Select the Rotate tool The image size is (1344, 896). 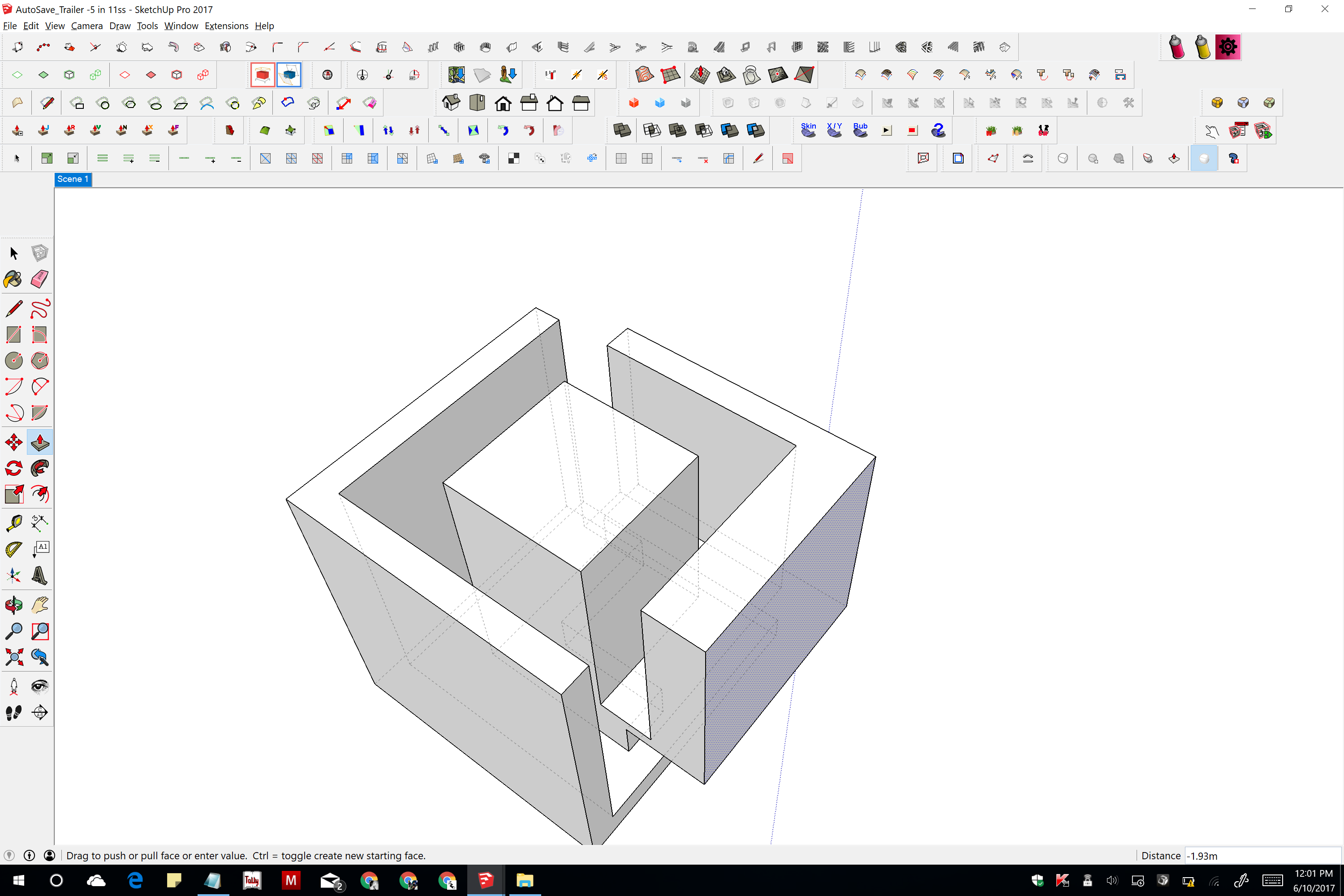[14, 468]
